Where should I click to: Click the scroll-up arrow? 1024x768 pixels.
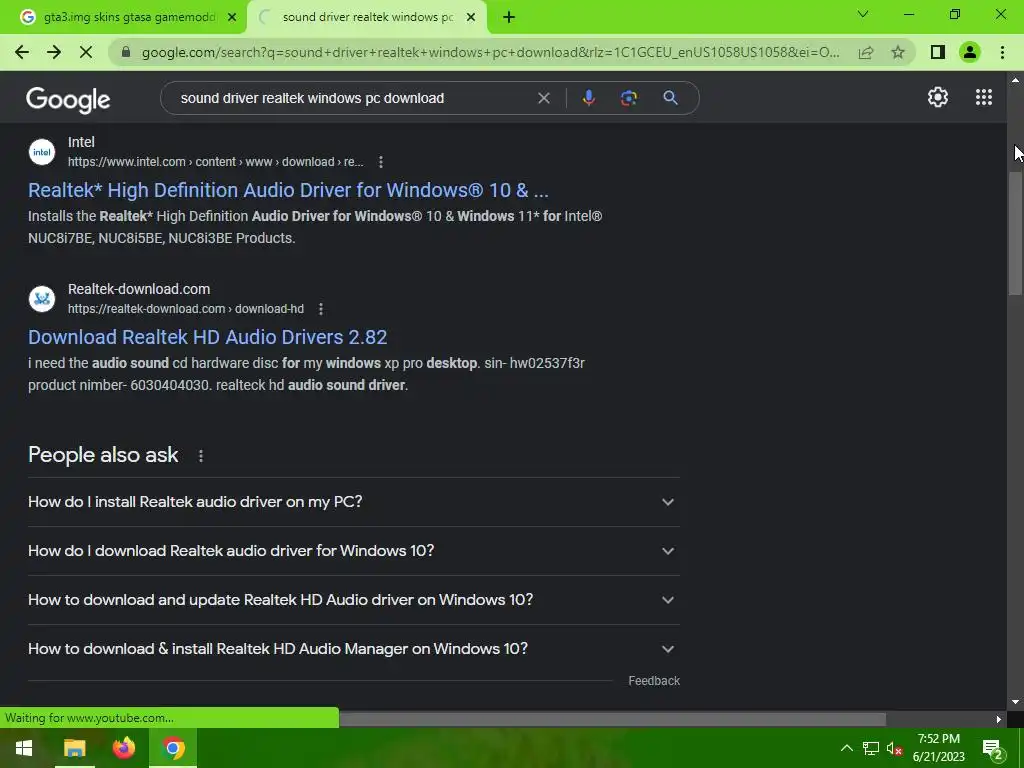[x=1015, y=80]
